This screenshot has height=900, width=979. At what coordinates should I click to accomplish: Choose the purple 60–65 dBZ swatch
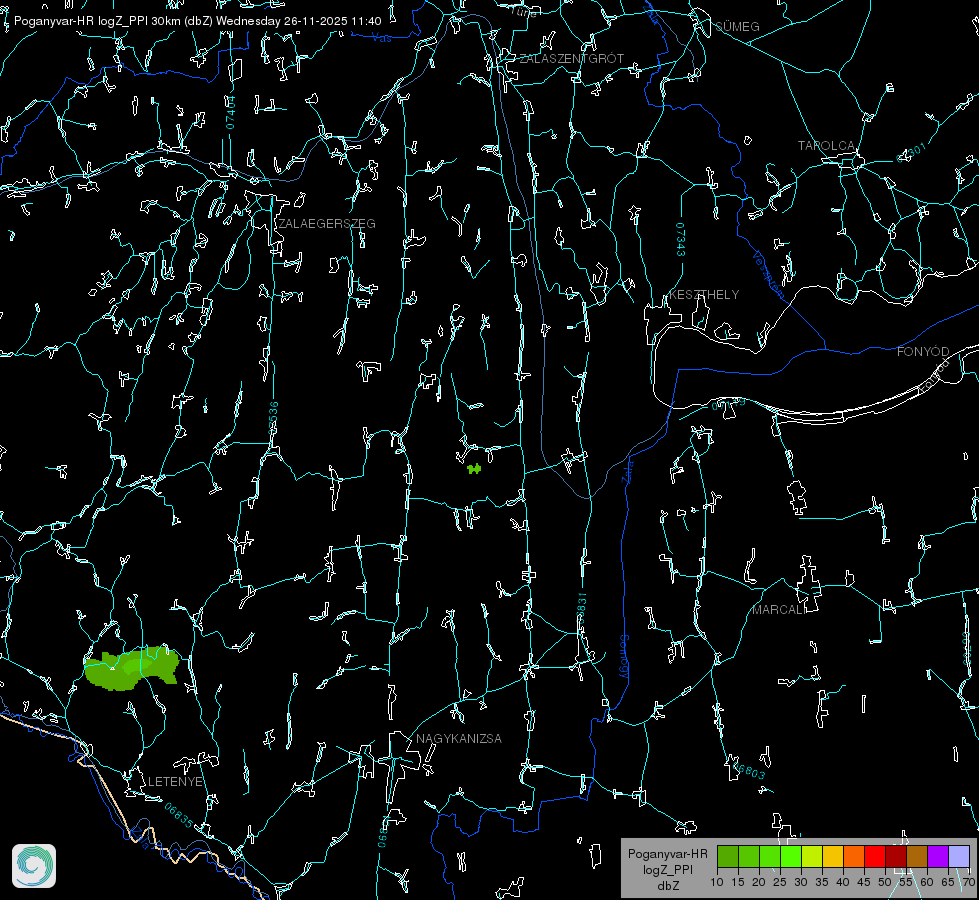point(938,856)
